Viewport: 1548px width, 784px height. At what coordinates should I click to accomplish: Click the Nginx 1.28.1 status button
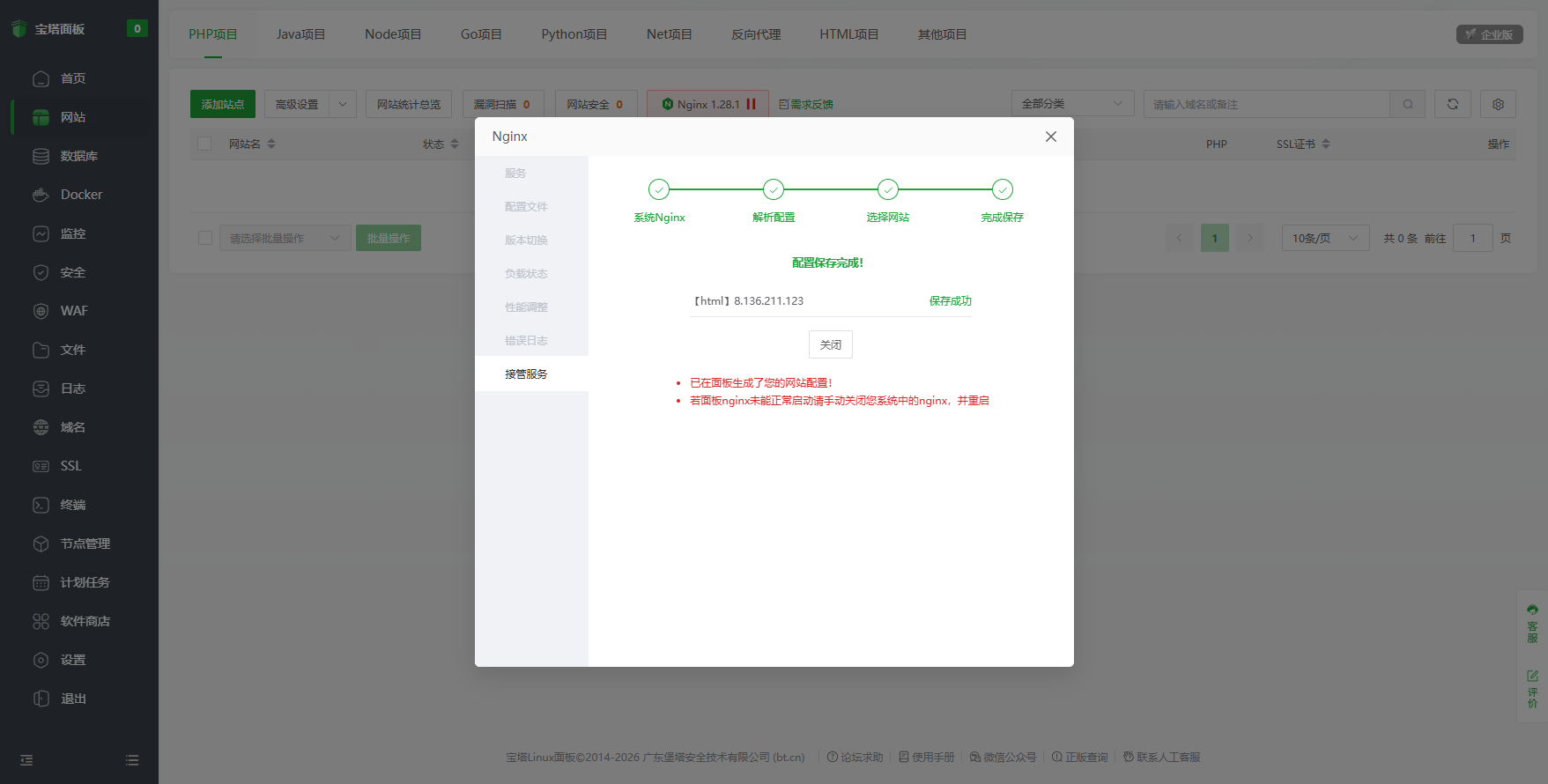[707, 104]
